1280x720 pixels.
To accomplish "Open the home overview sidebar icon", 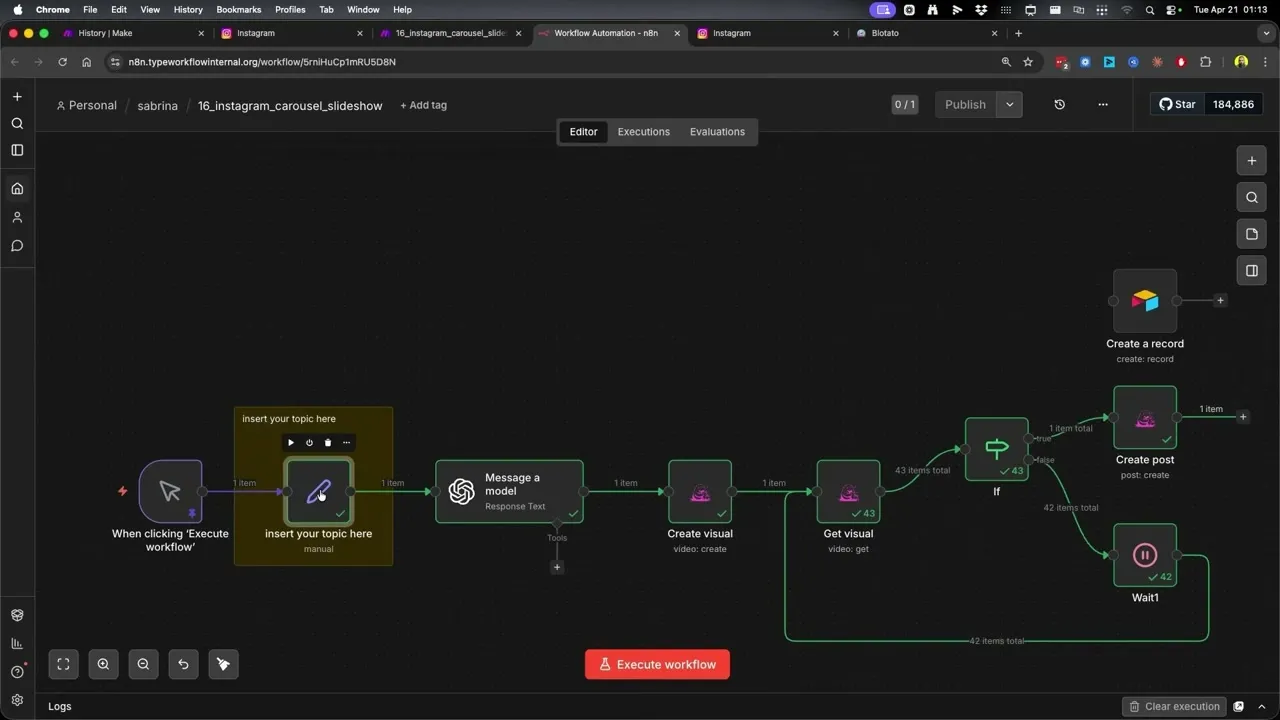I will tap(17, 189).
